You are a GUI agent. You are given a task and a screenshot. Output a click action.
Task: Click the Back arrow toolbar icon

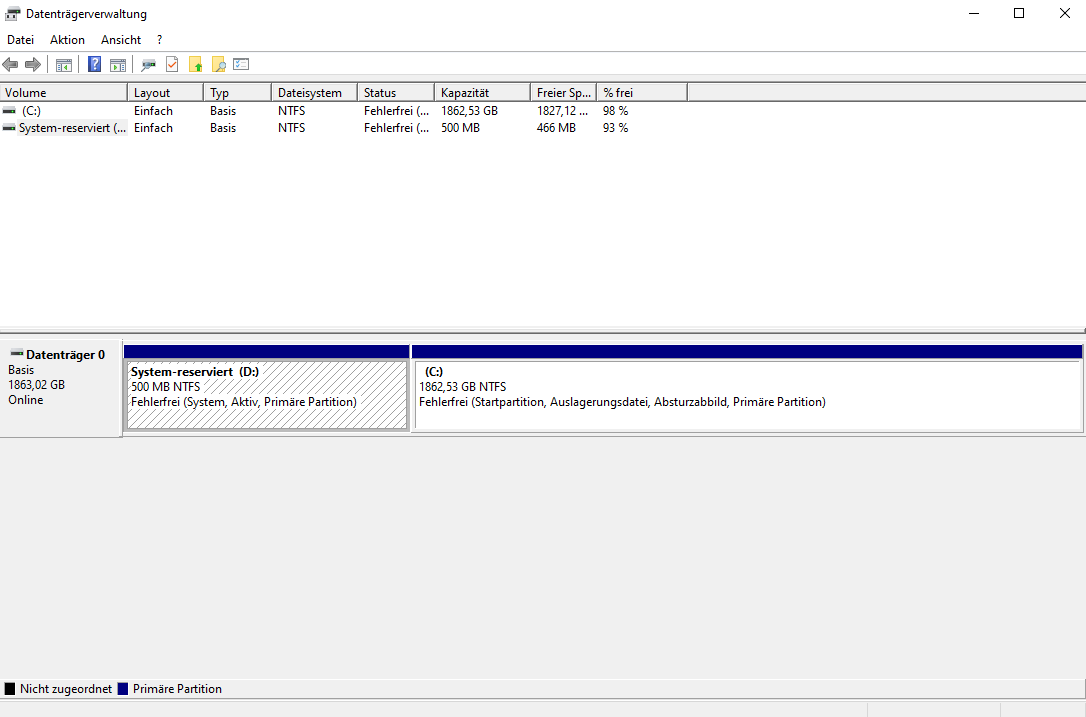(x=10, y=65)
